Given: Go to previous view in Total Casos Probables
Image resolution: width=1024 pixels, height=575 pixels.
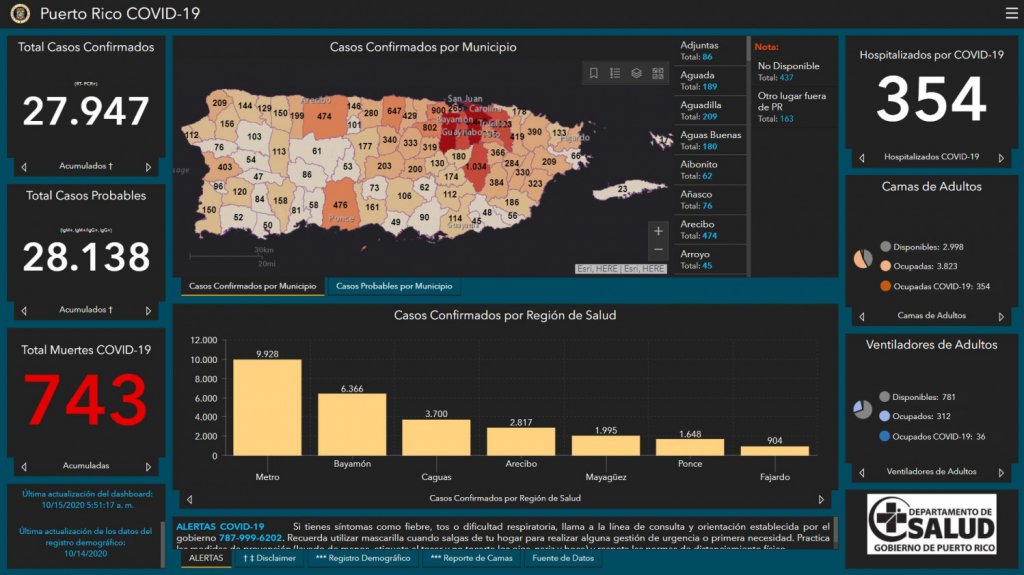Looking at the screenshot, I should pos(24,310).
